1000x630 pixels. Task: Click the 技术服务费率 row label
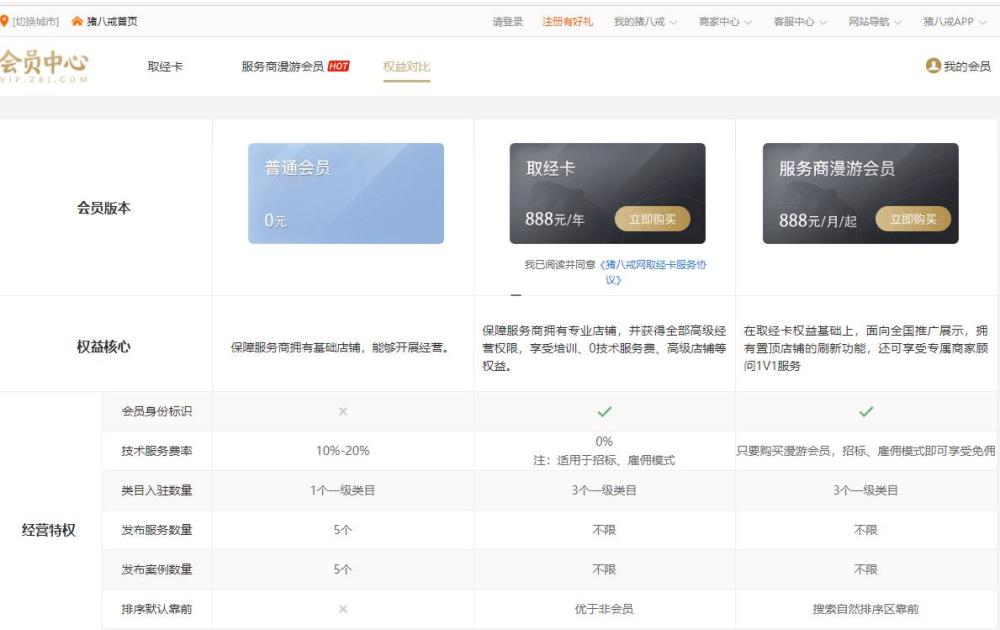coord(157,451)
